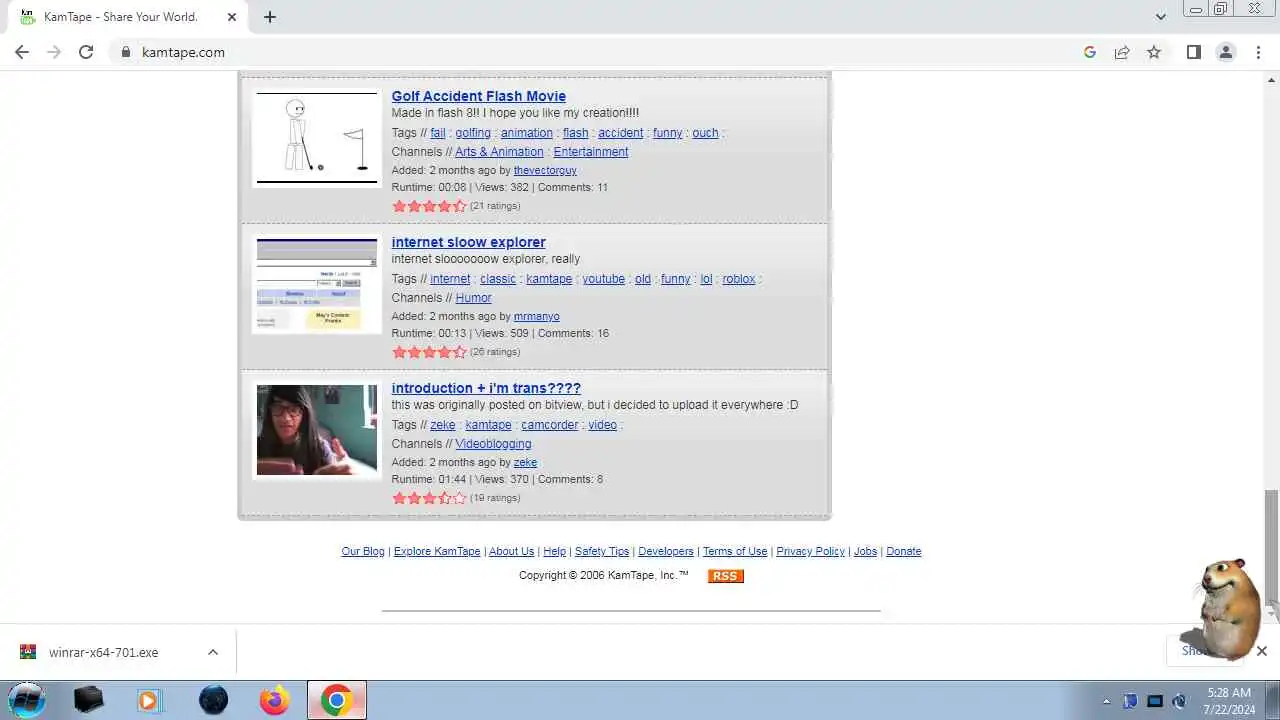Expand winrar download options chevron

(x=213, y=652)
